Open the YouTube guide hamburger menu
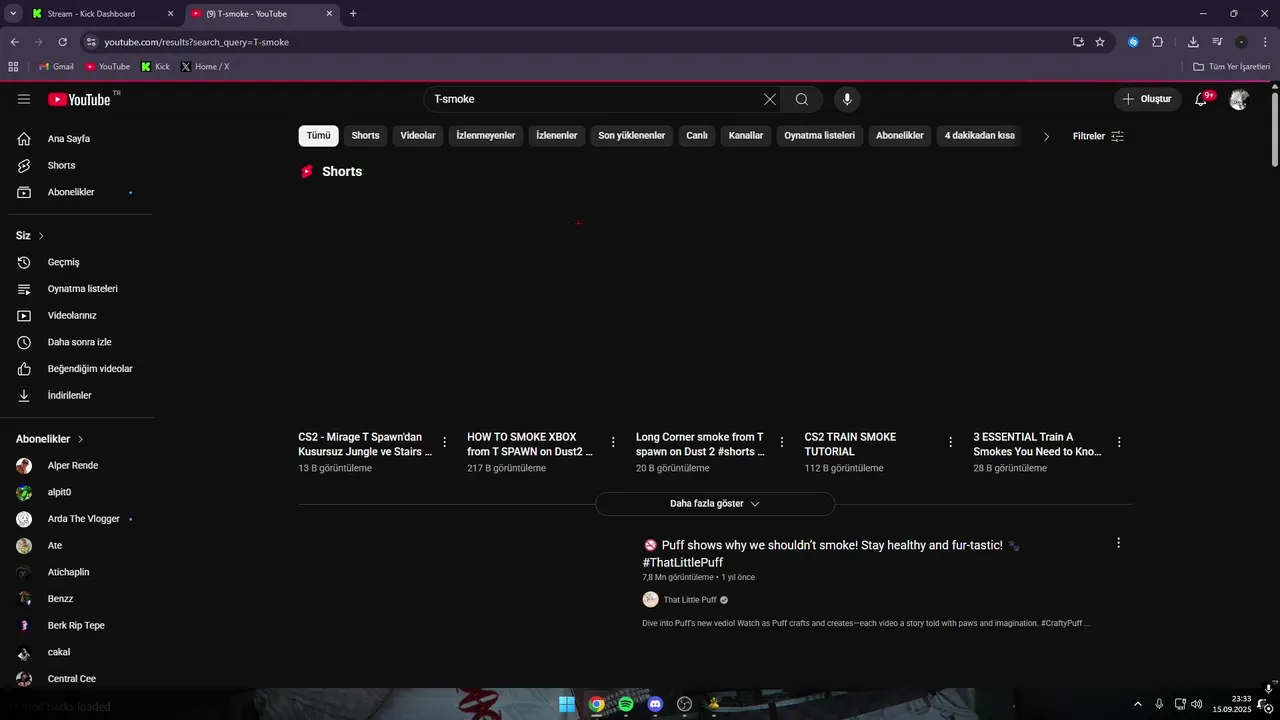This screenshot has width=1280, height=720. coord(24,99)
